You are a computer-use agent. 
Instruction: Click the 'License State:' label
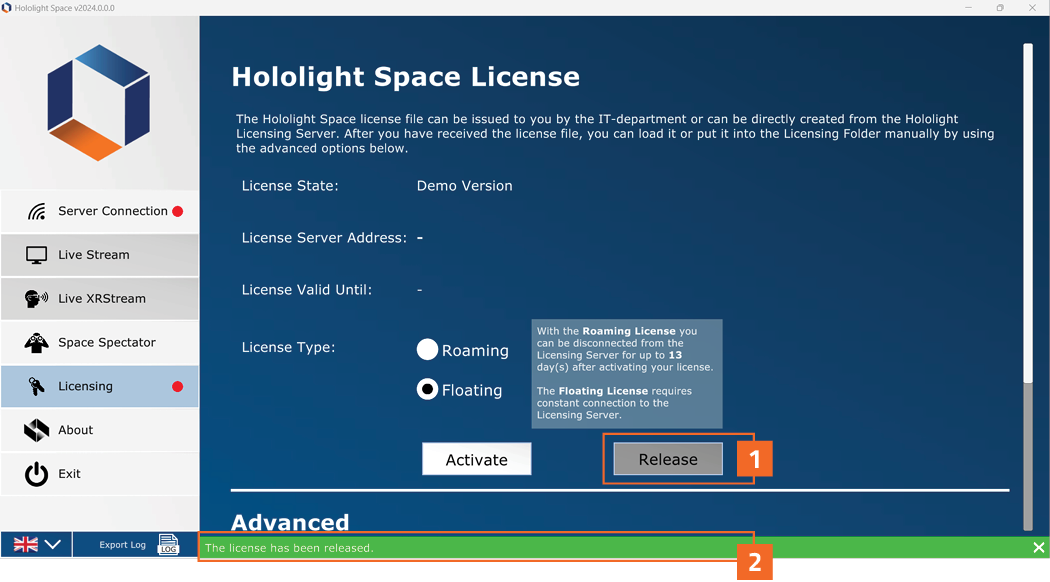point(290,186)
